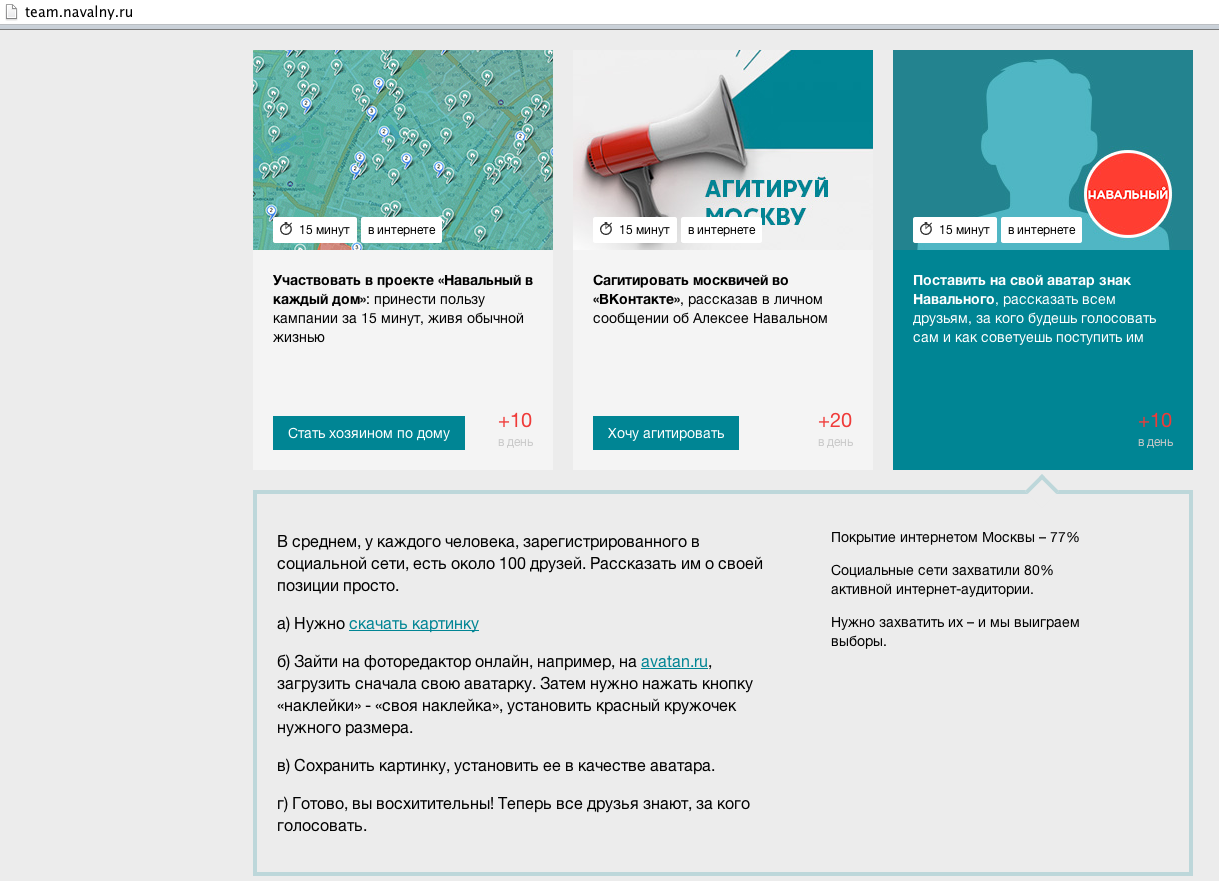Click the +10 score on the map card

[x=515, y=421]
